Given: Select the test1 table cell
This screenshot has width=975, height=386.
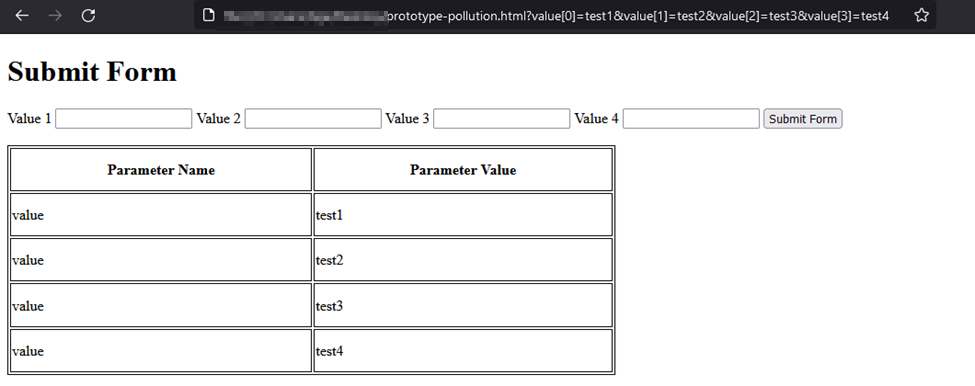Looking at the screenshot, I should [x=463, y=215].
